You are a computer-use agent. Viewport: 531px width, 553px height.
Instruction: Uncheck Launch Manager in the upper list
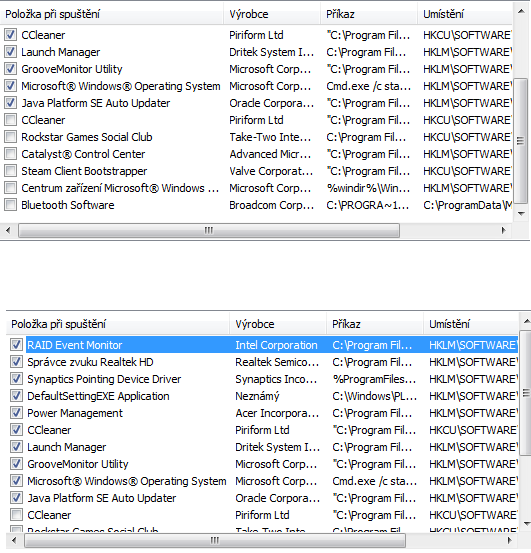(x=10, y=51)
